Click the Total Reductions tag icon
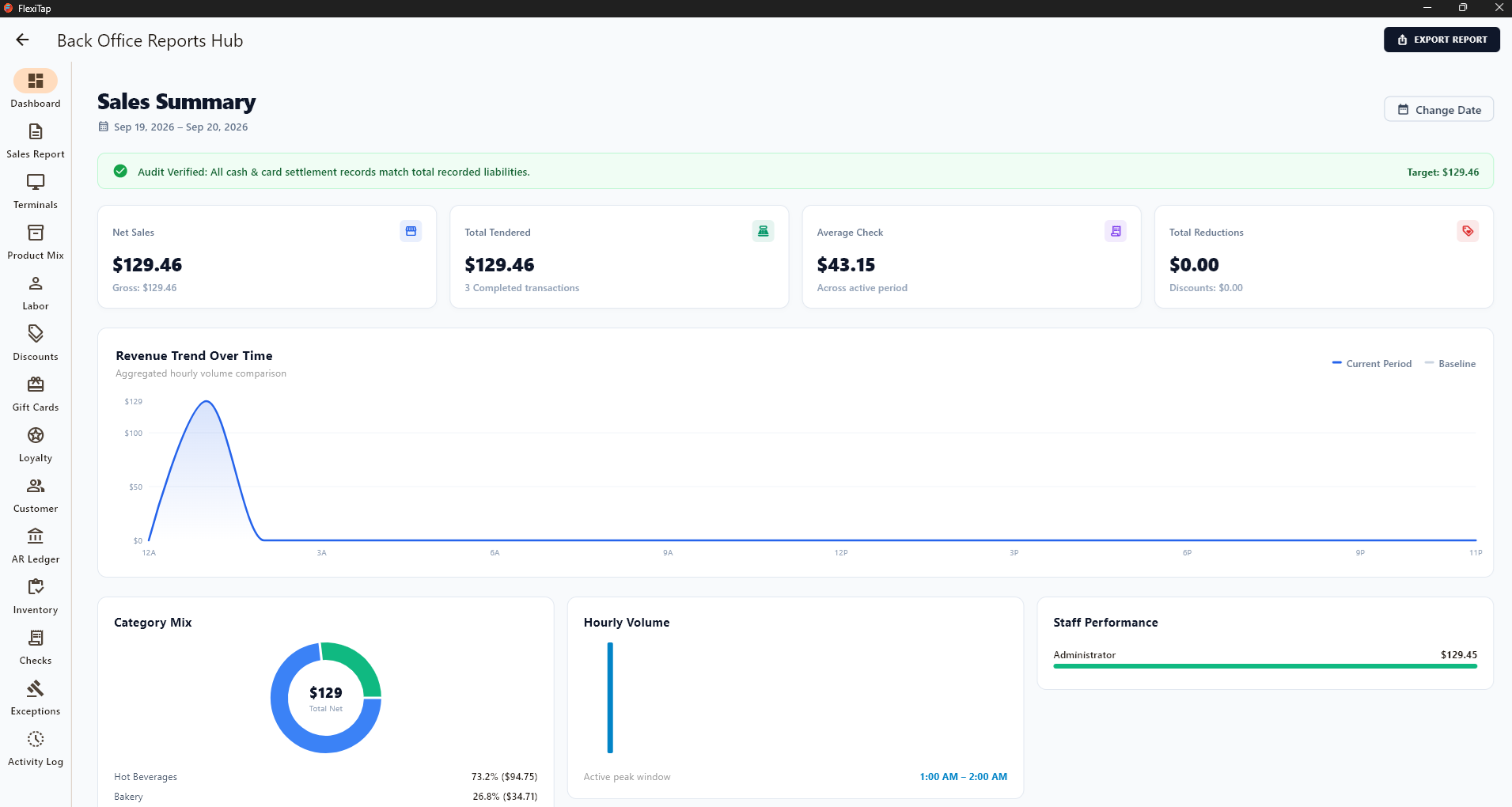Screen dimensions: 1512x807 tap(1468, 231)
